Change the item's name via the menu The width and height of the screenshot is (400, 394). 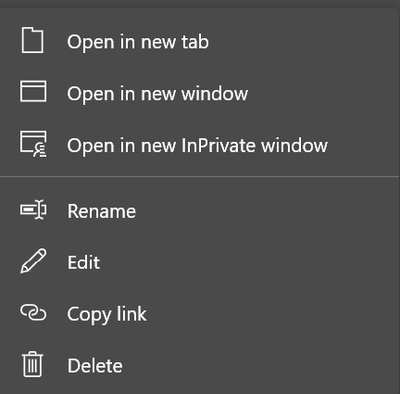200,211
